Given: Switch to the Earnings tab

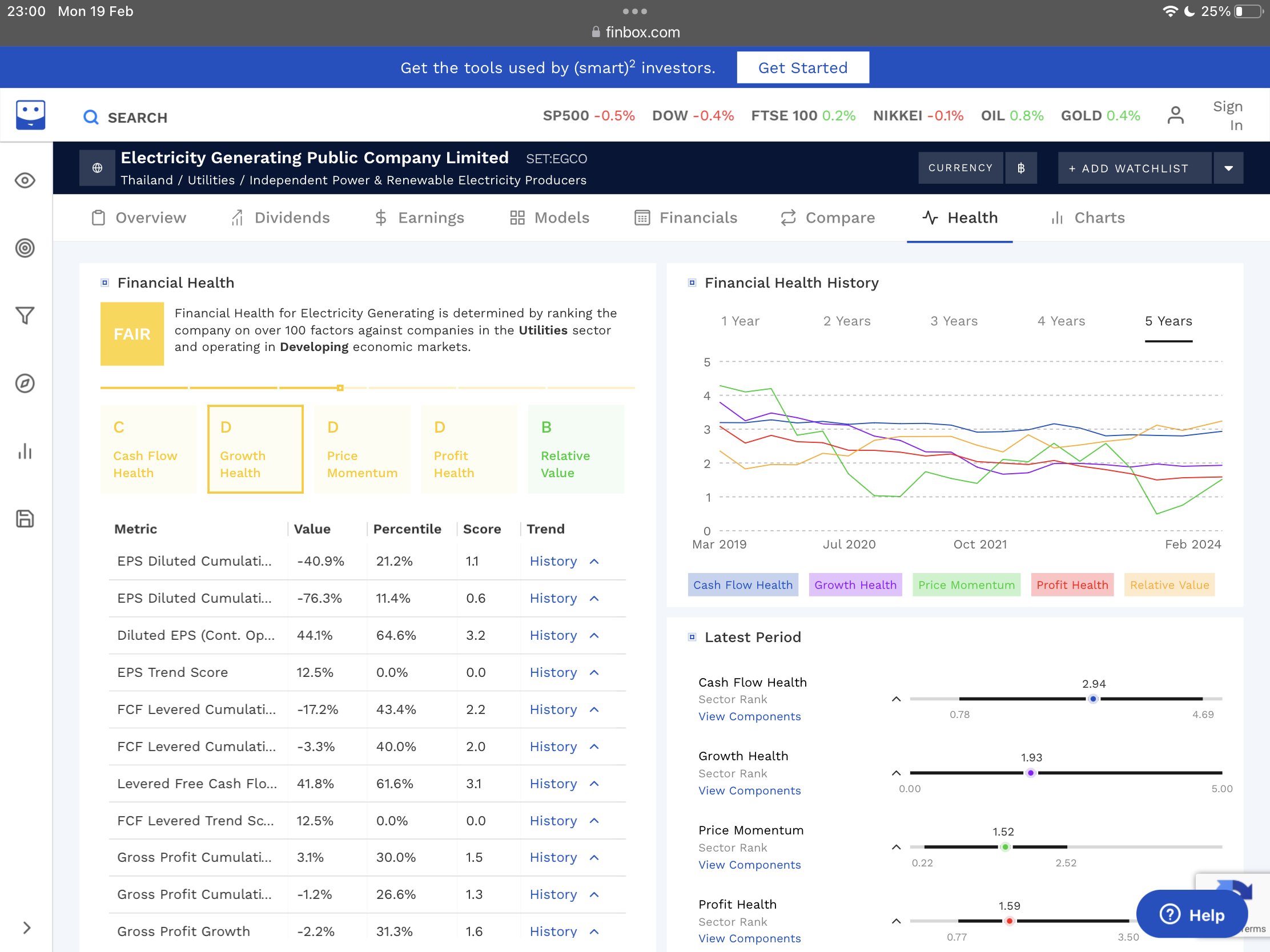Looking at the screenshot, I should [419, 217].
